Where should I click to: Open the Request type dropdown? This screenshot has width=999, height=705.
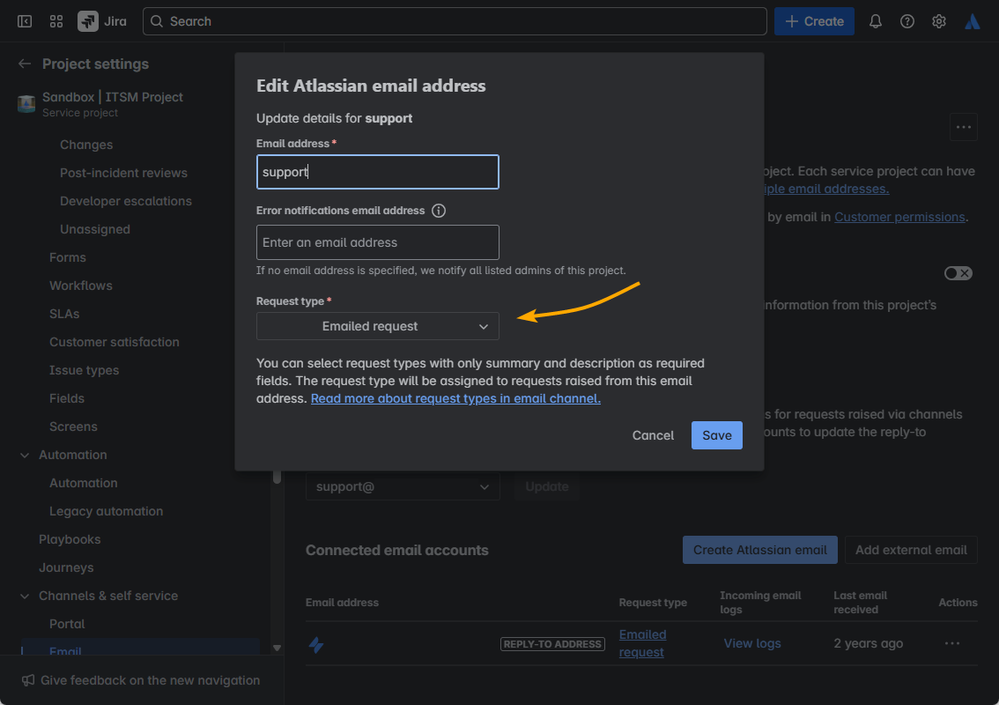(x=377, y=326)
